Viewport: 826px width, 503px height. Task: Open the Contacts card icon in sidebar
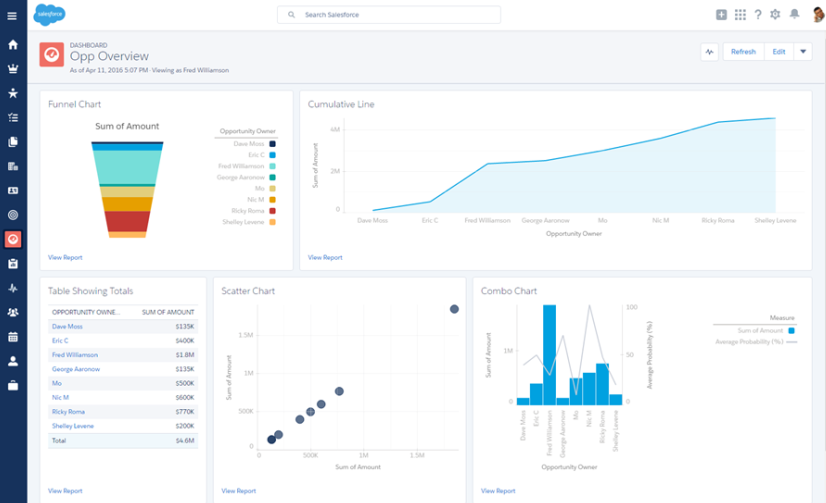coord(13,190)
